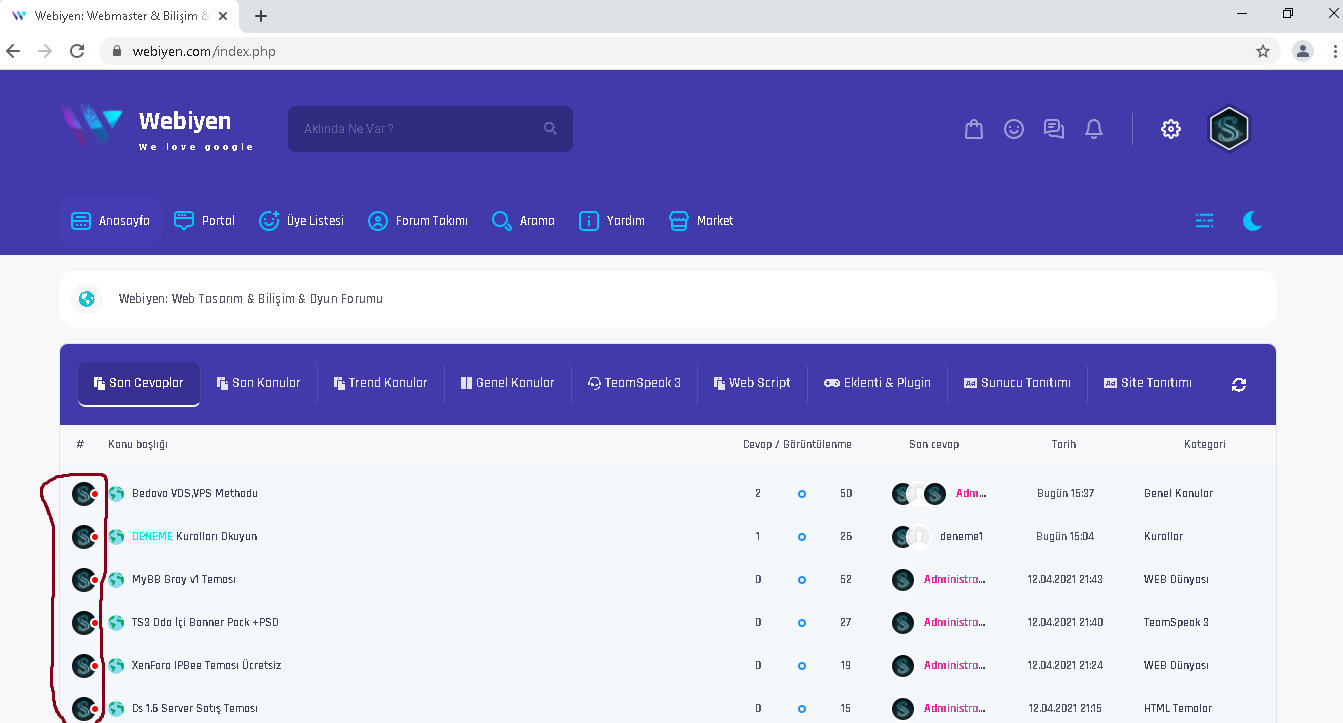
Task: Open Arama in navigation
Action: click(523, 221)
